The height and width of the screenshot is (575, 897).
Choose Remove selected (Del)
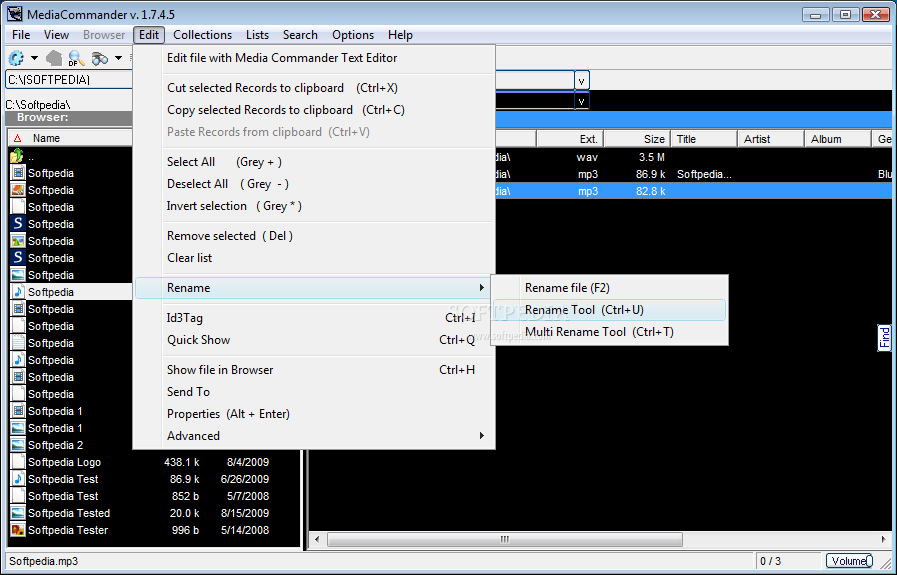click(x=315, y=236)
